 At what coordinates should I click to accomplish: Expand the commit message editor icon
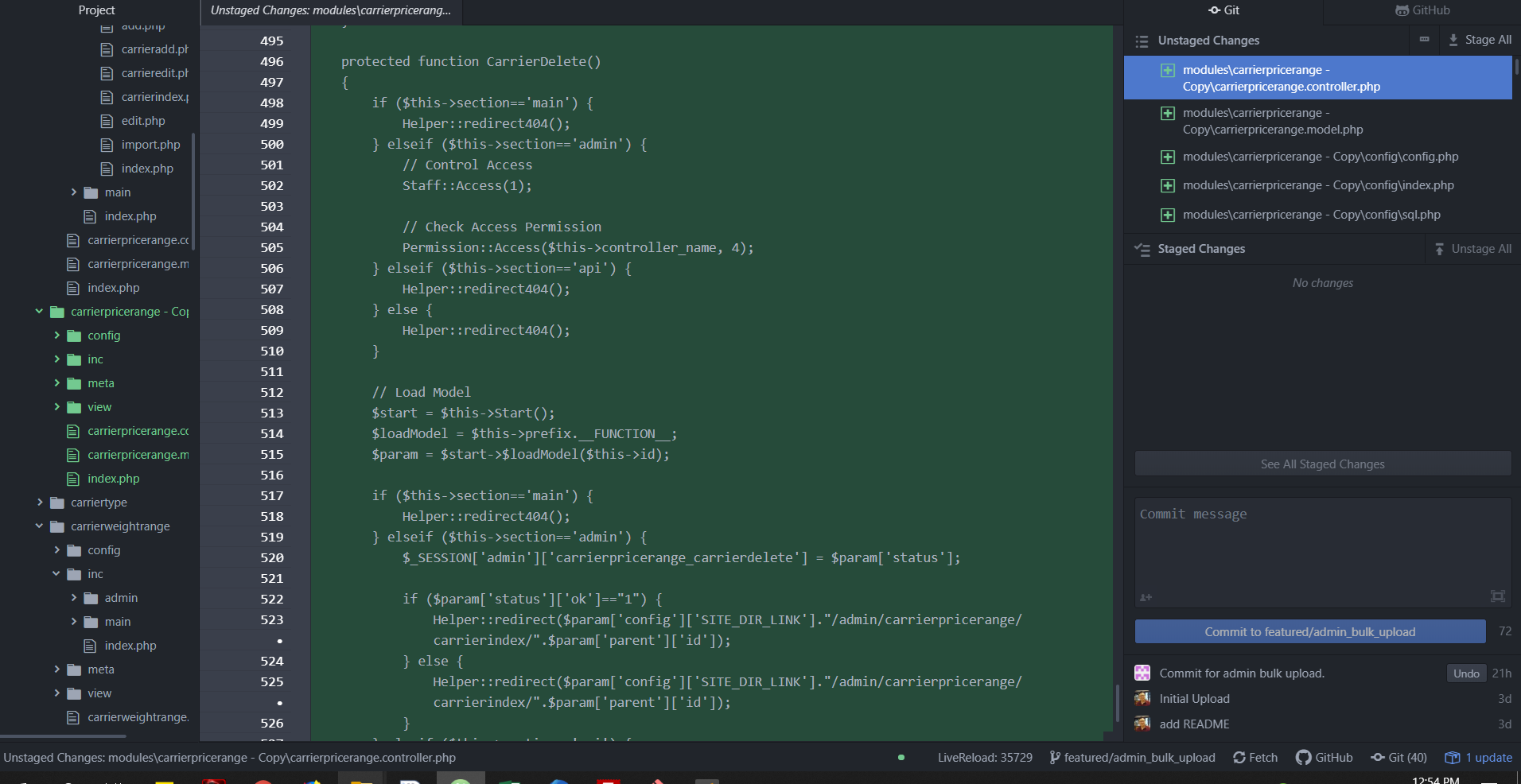(1497, 596)
